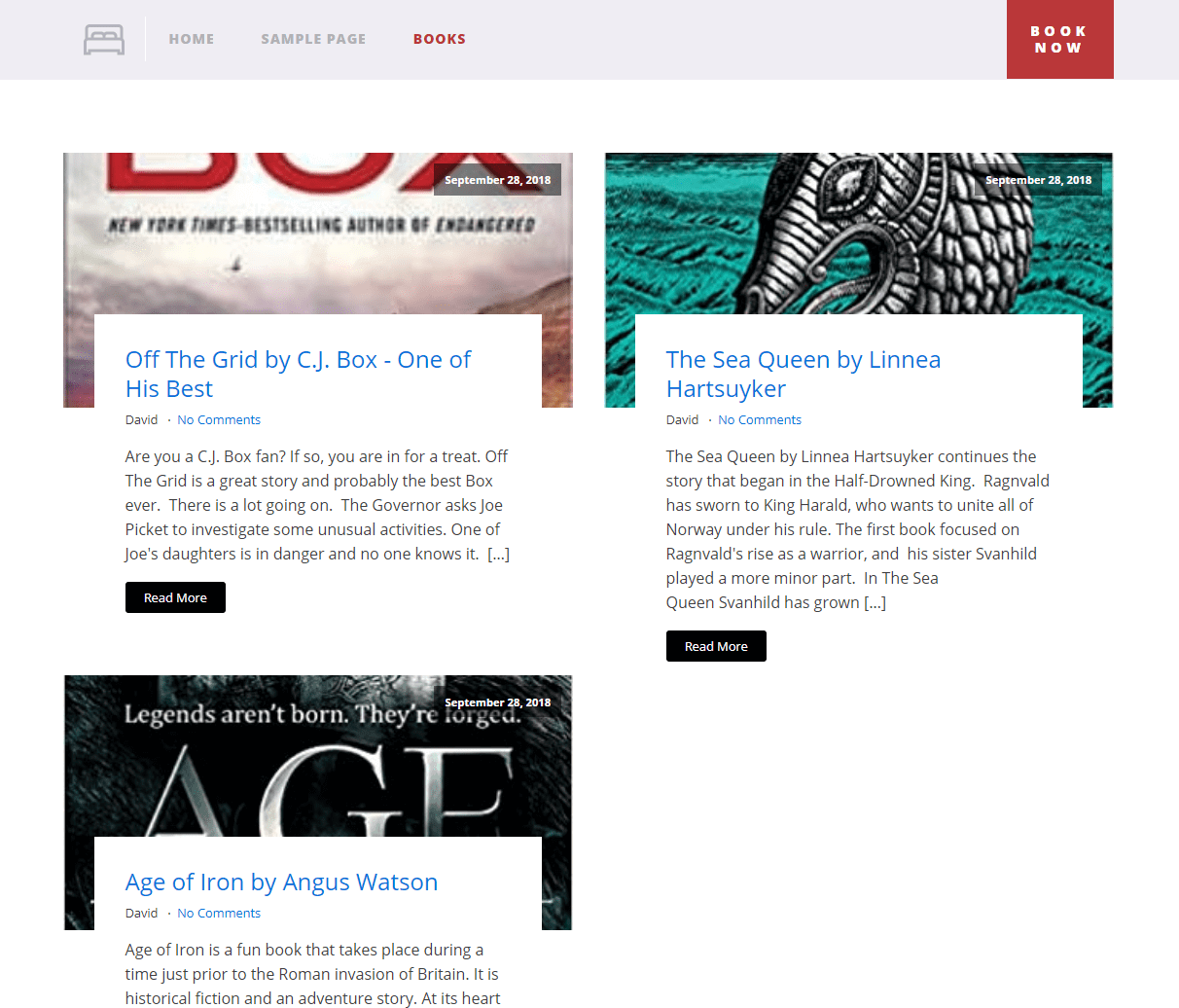
Task: Click Read More for The Sea Queen post
Action: 716,646
